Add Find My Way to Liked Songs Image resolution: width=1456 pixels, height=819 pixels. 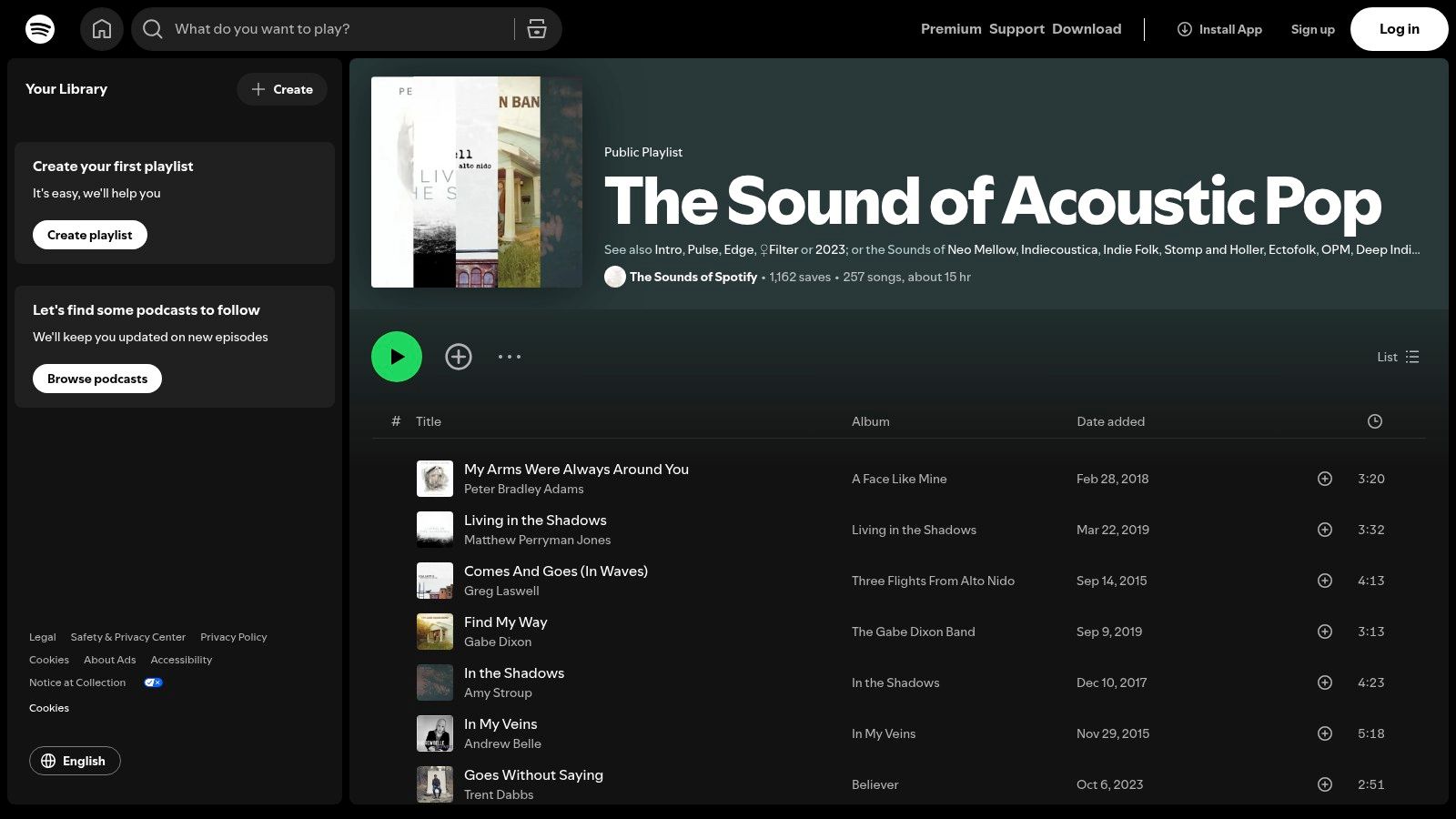pyautogui.click(x=1325, y=632)
